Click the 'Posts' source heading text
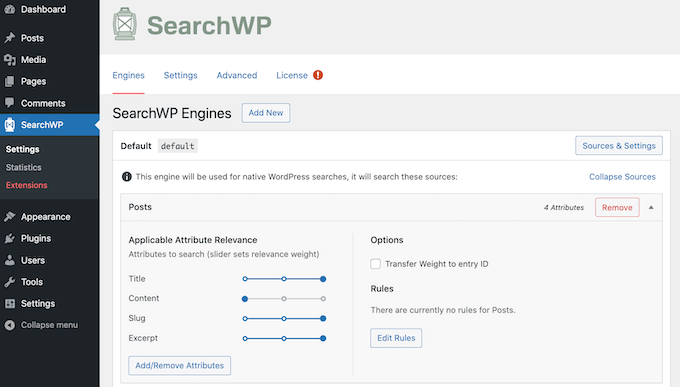680x387 pixels. [140, 207]
